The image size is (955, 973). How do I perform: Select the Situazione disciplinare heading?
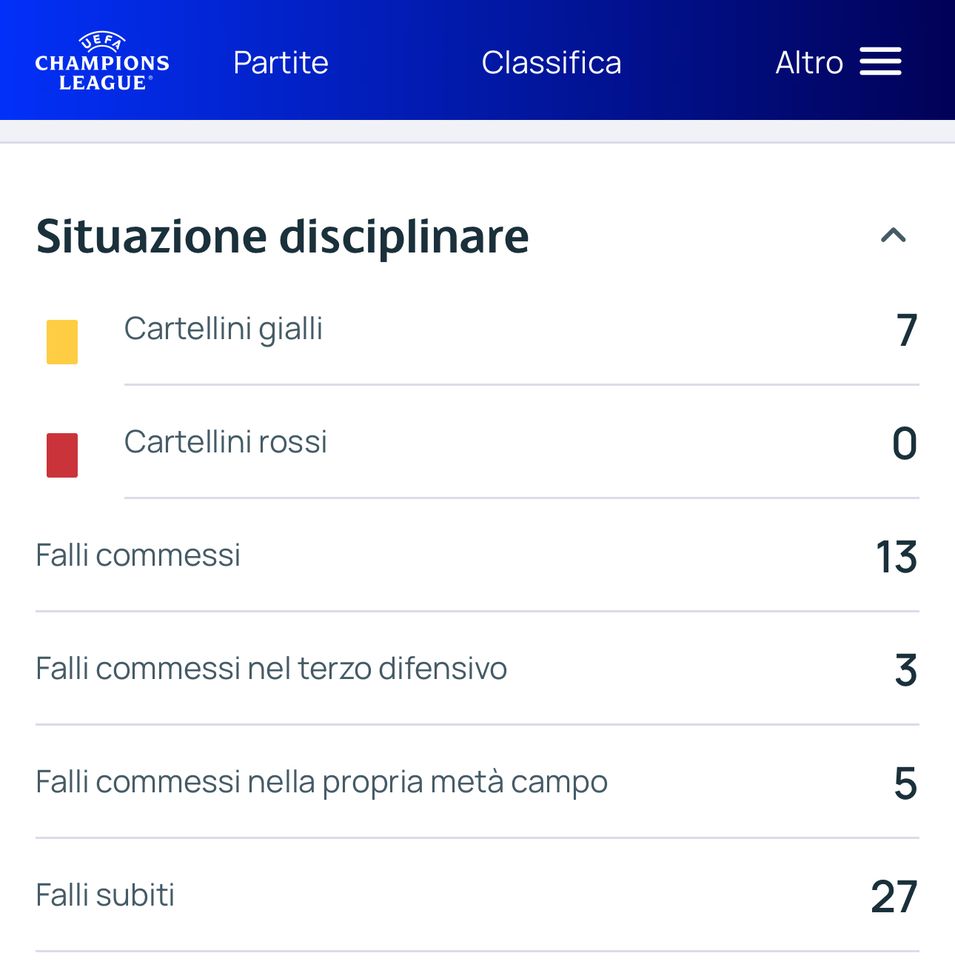tap(282, 236)
